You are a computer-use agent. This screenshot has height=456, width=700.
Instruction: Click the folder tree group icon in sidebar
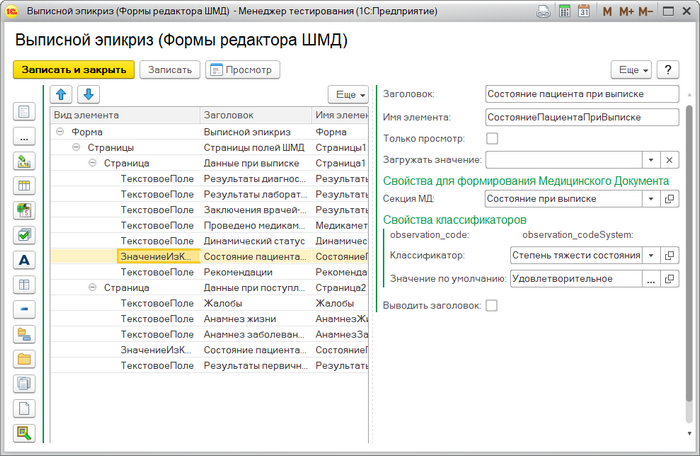coord(24,334)
